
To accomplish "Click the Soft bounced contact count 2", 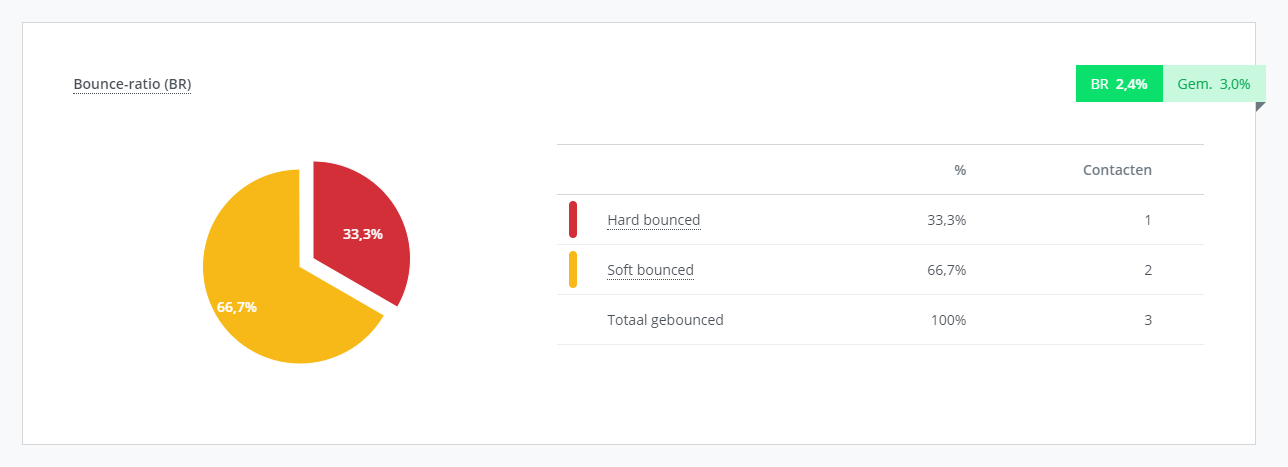I will 1148,270.
